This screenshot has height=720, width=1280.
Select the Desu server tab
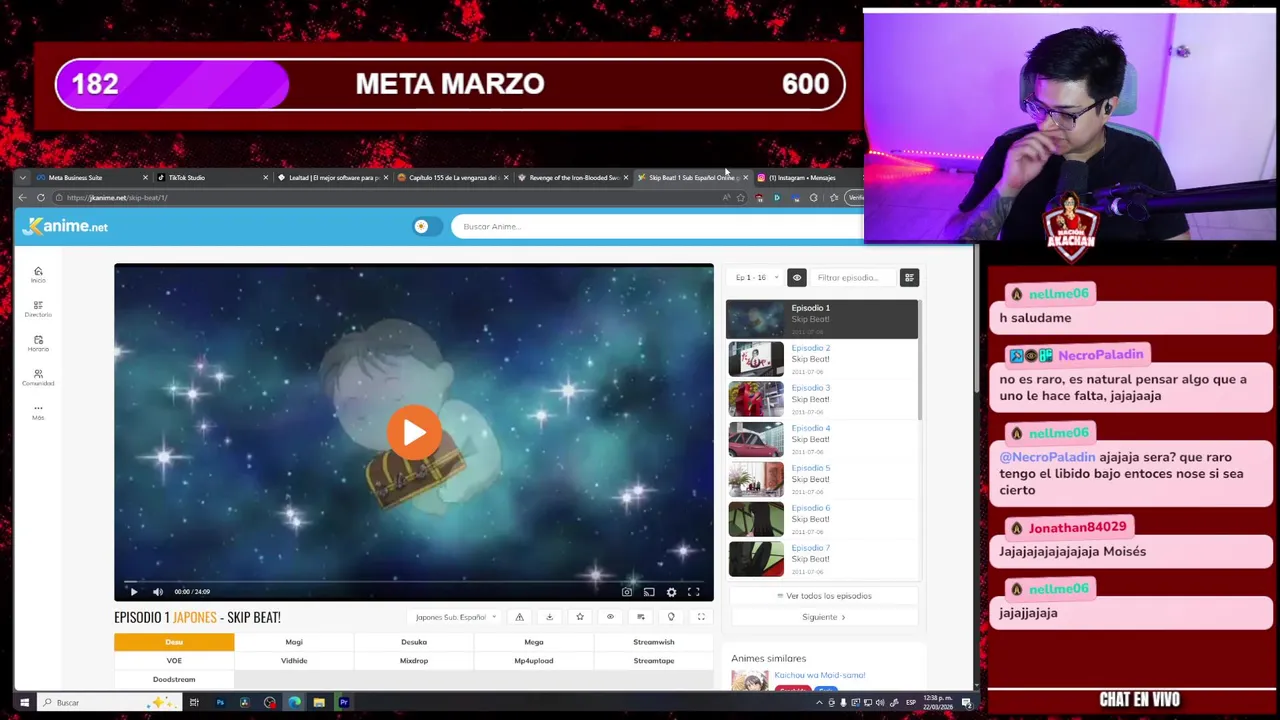[174, 642]
